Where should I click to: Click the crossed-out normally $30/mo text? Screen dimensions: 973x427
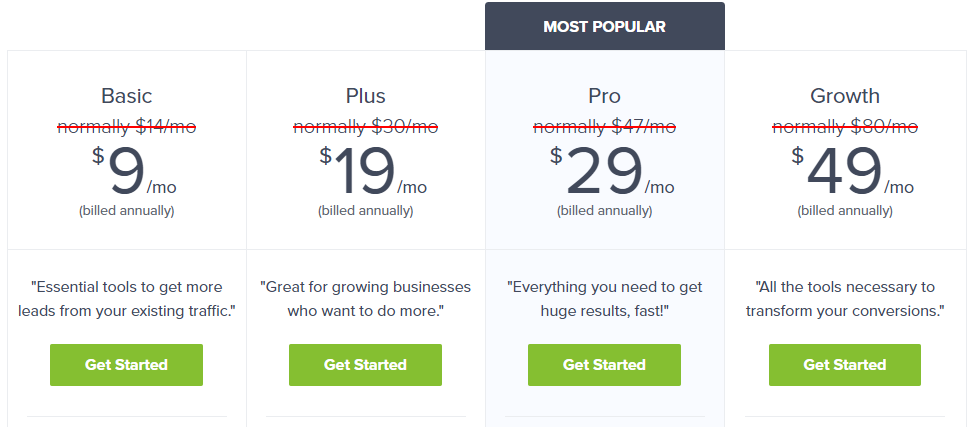point(365,127)
